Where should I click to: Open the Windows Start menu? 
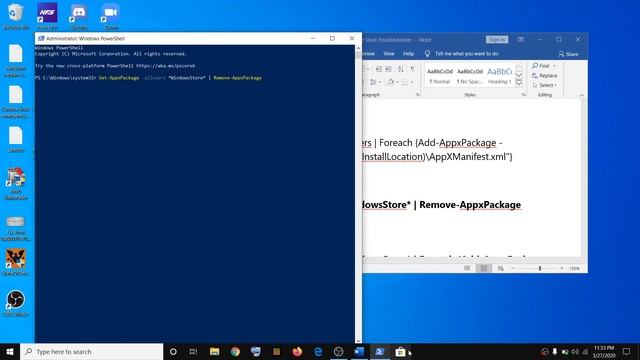tap(10, 351)
